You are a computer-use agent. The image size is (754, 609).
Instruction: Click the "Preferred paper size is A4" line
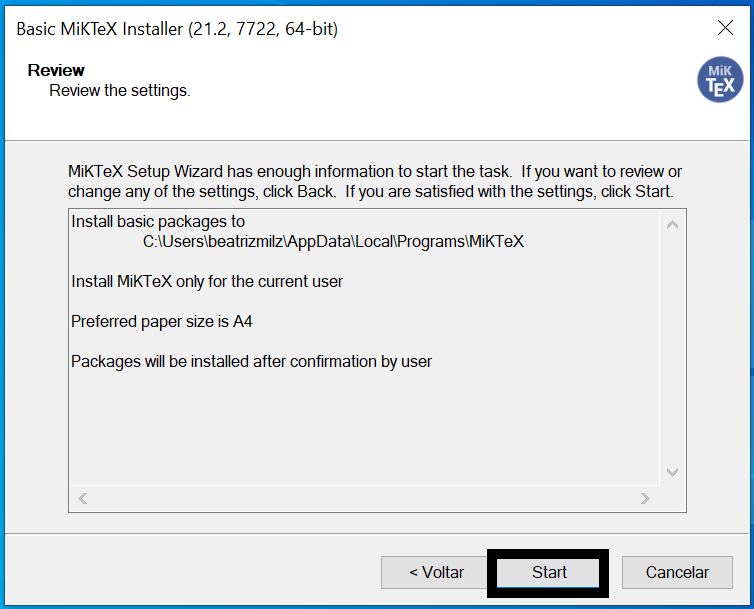click(169, 321)
